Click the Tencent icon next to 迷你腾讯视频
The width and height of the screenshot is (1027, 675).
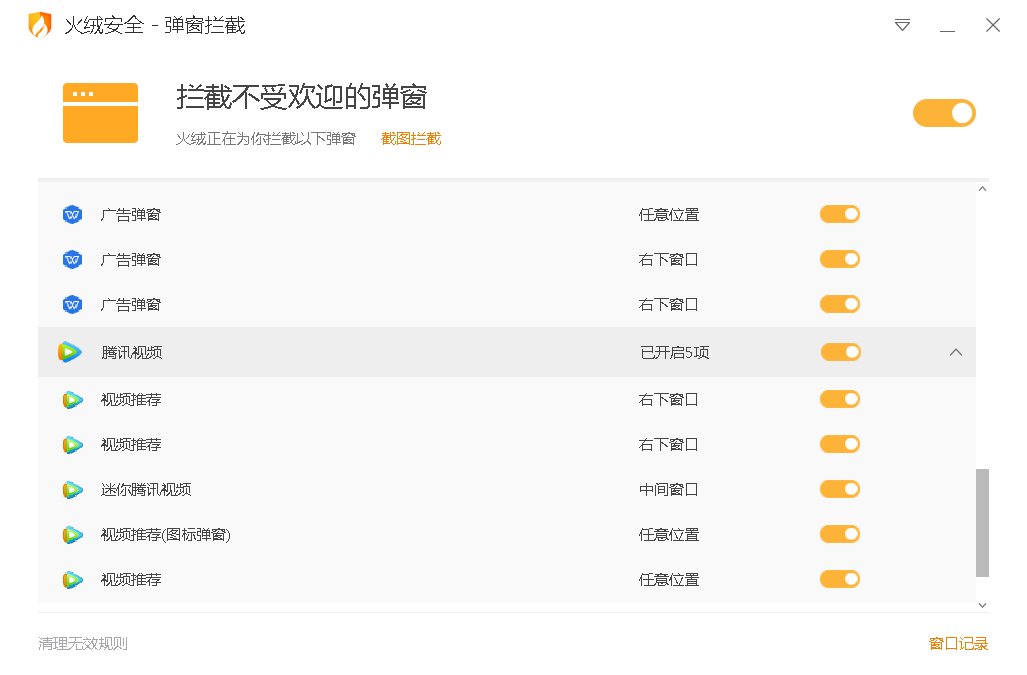tap(71, 489)
